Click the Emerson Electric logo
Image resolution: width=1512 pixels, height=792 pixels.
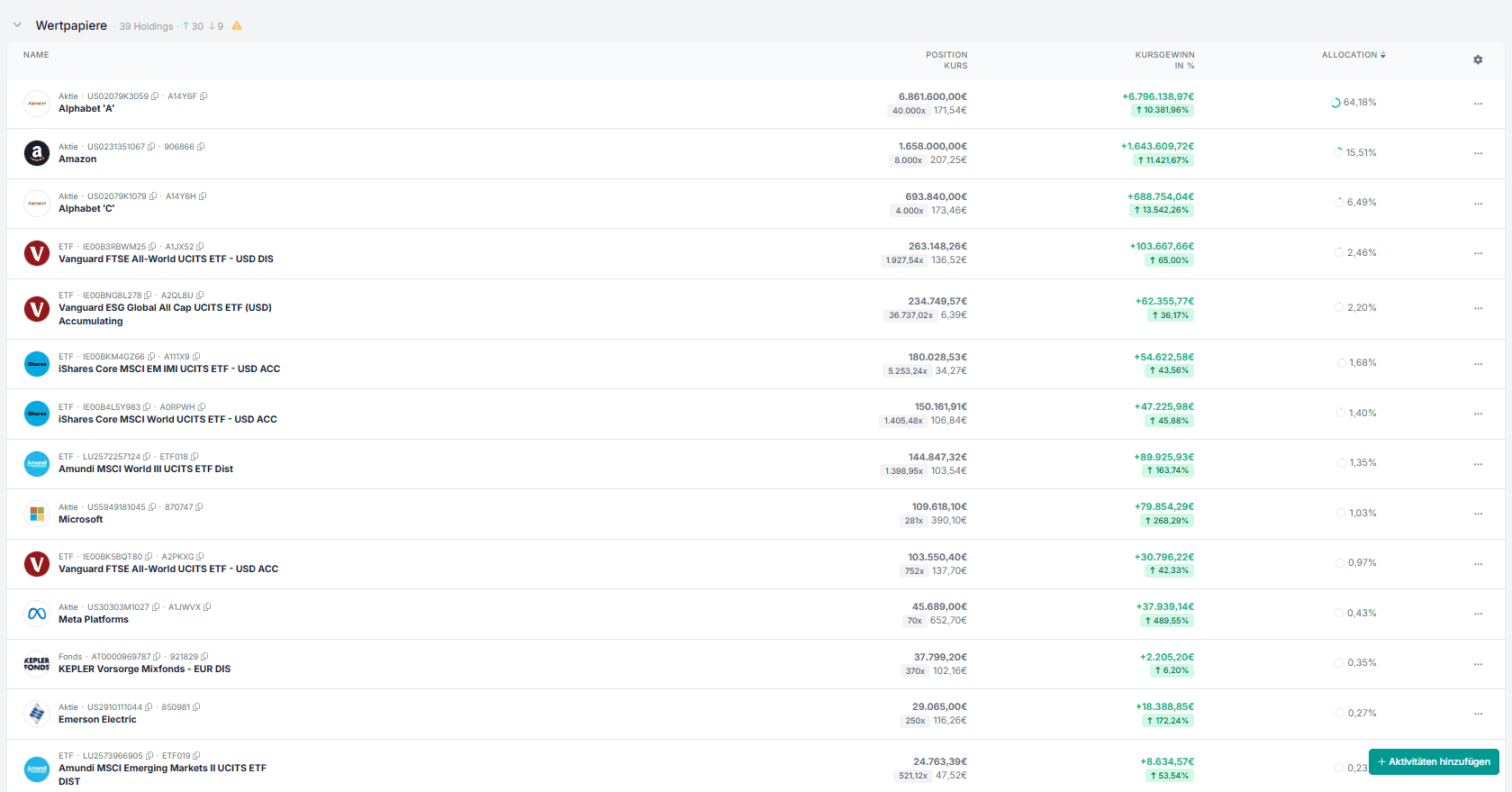point(37,714)
